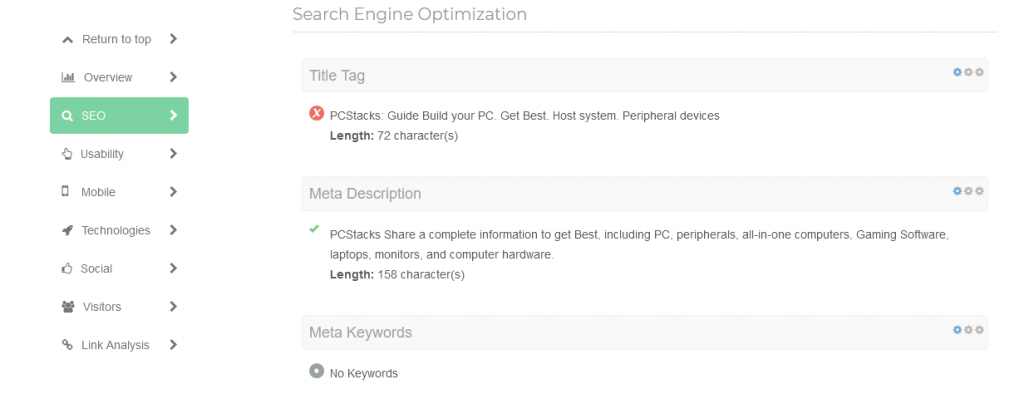Screen dimensions: 1024x404
Task: Click the chain link icon for Link Analysis
Action: coord(67,345)
